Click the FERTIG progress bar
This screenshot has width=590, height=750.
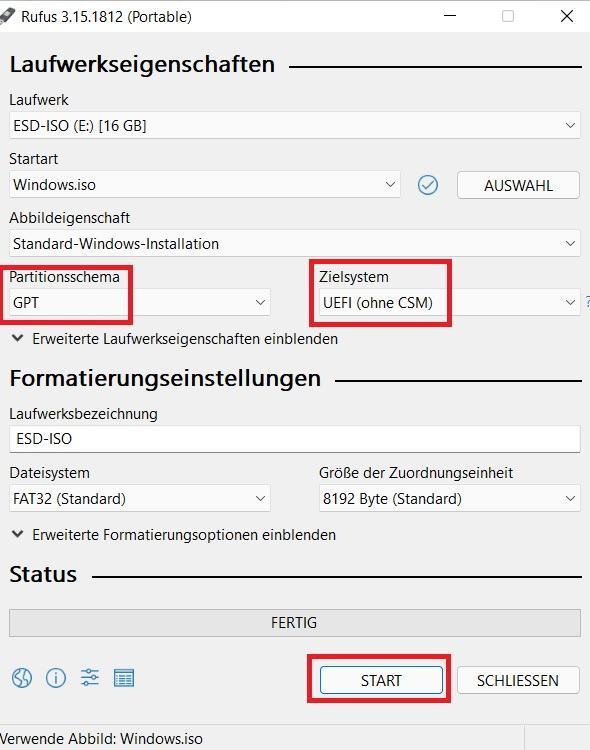(x=295, y=623)
